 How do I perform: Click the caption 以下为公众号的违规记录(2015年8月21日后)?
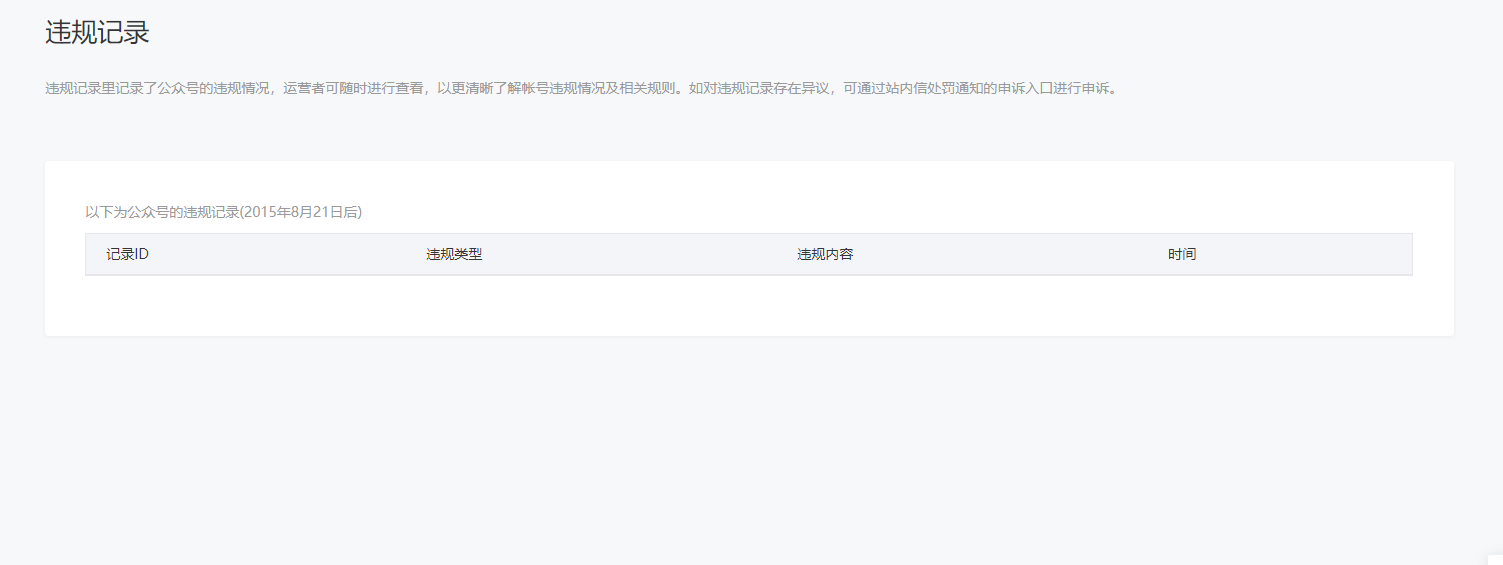pos(223,212)
